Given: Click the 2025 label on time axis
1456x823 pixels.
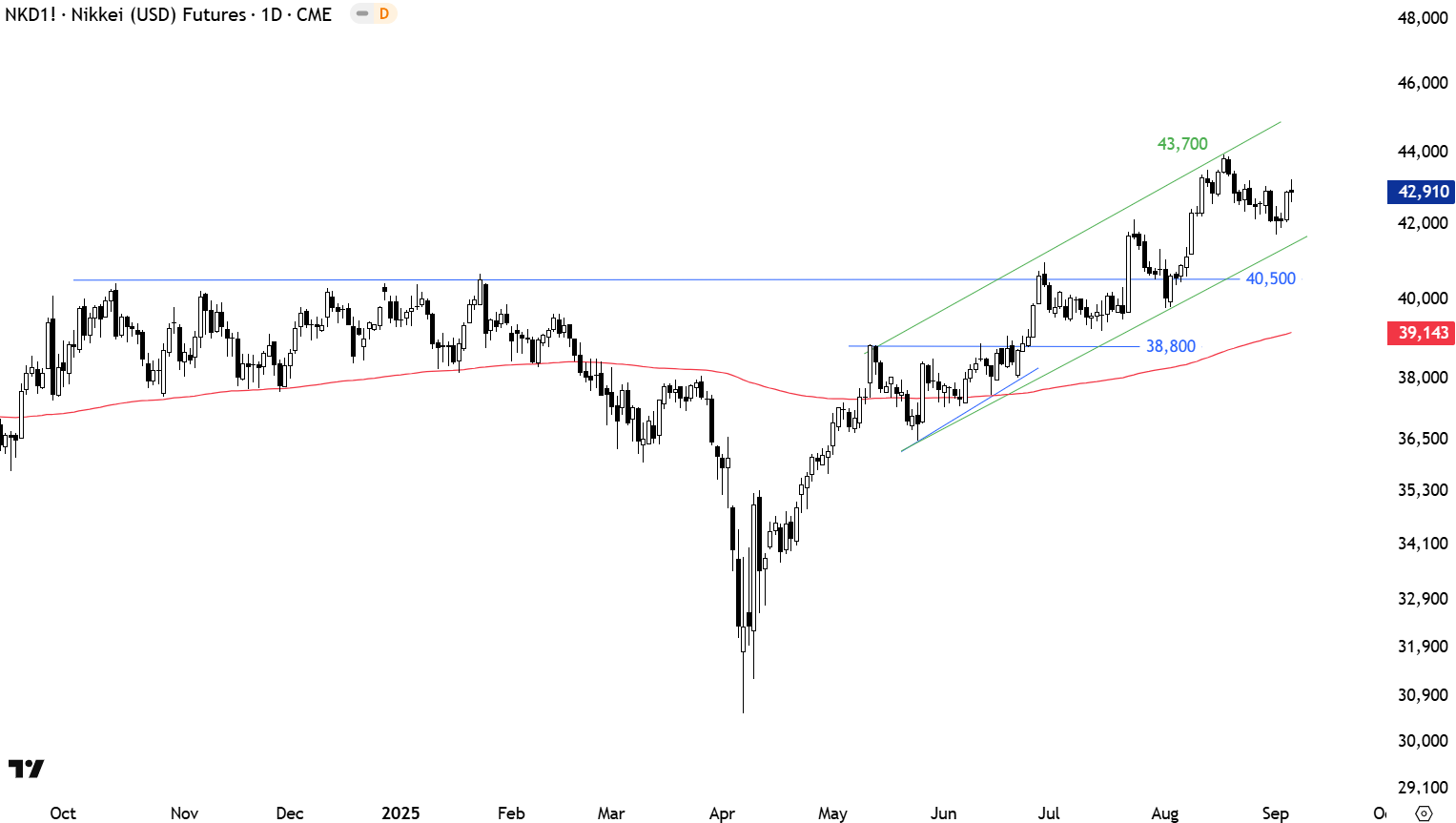Looking at the screenshot, I should (400, 813).
